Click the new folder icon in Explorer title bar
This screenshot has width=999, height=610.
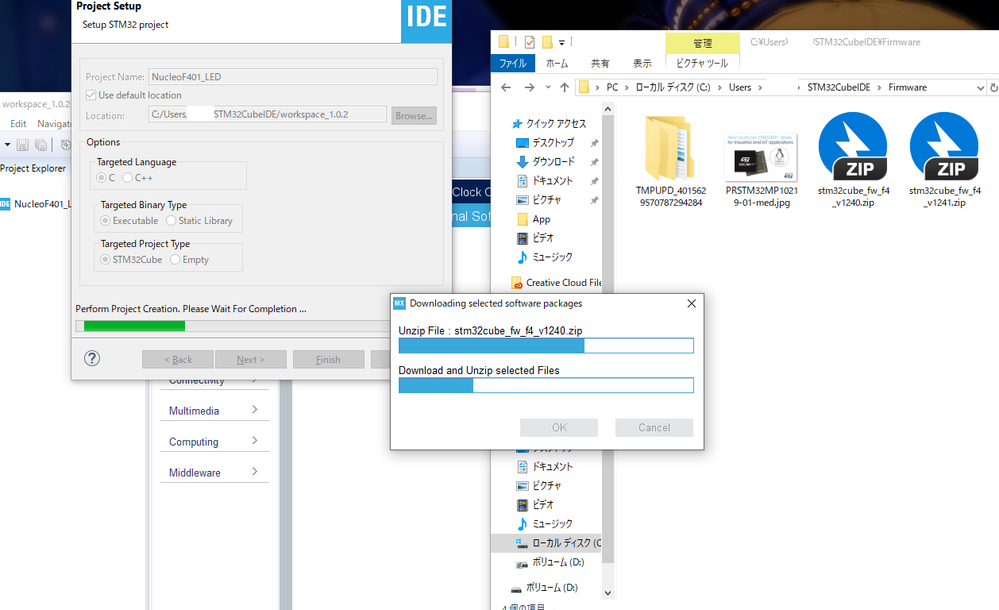tap(547, 42)
